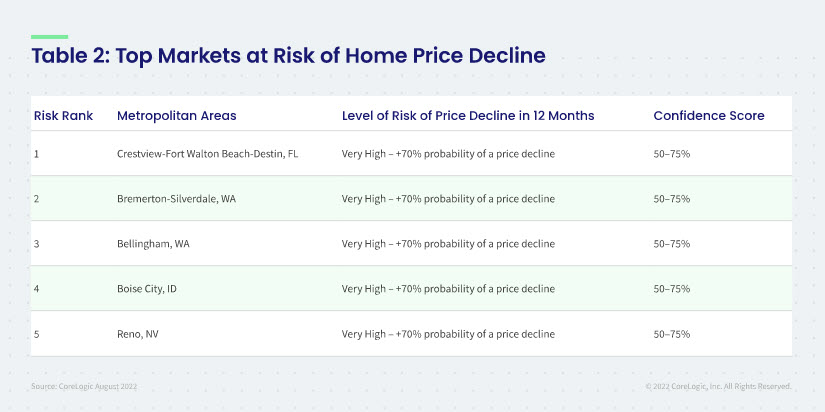Click risk rank number 1
The height and width of the screenshot is (412, 825).
[x=36, y=154]
